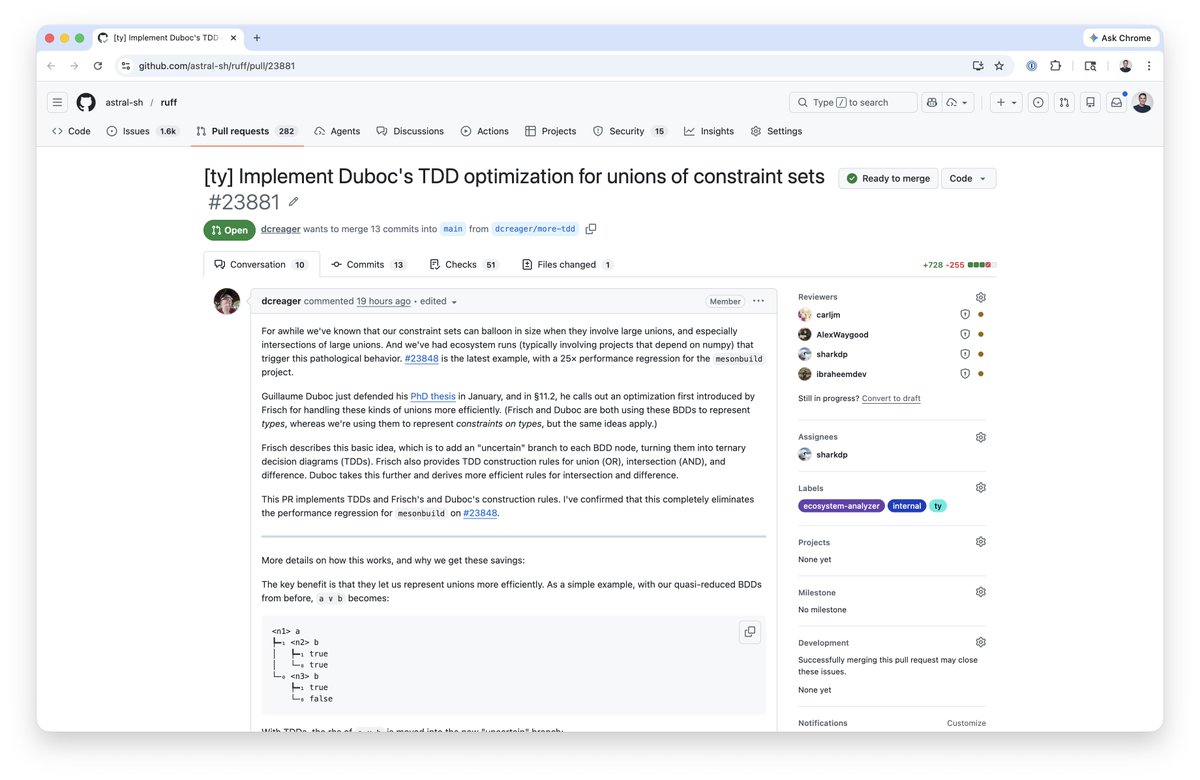Open 1Password extension icon
The height and width of the screenshot is (780, 1200).
point(1031,66)
